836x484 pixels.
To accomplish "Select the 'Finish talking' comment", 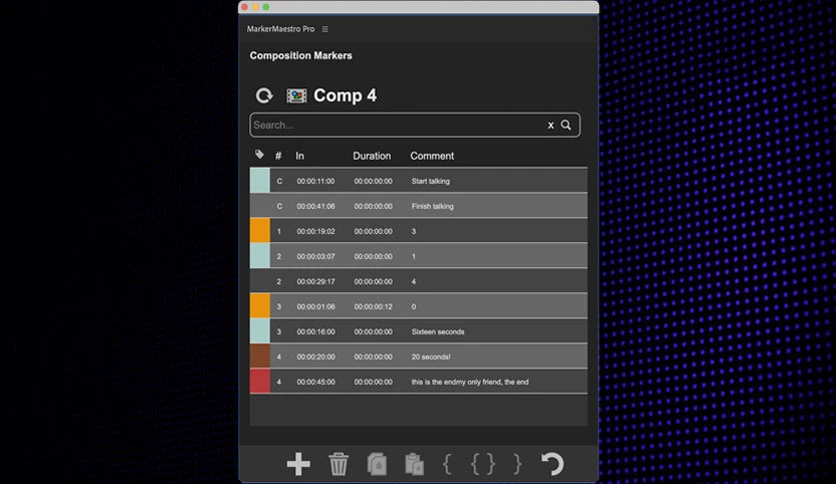I will tap(432, 206).
